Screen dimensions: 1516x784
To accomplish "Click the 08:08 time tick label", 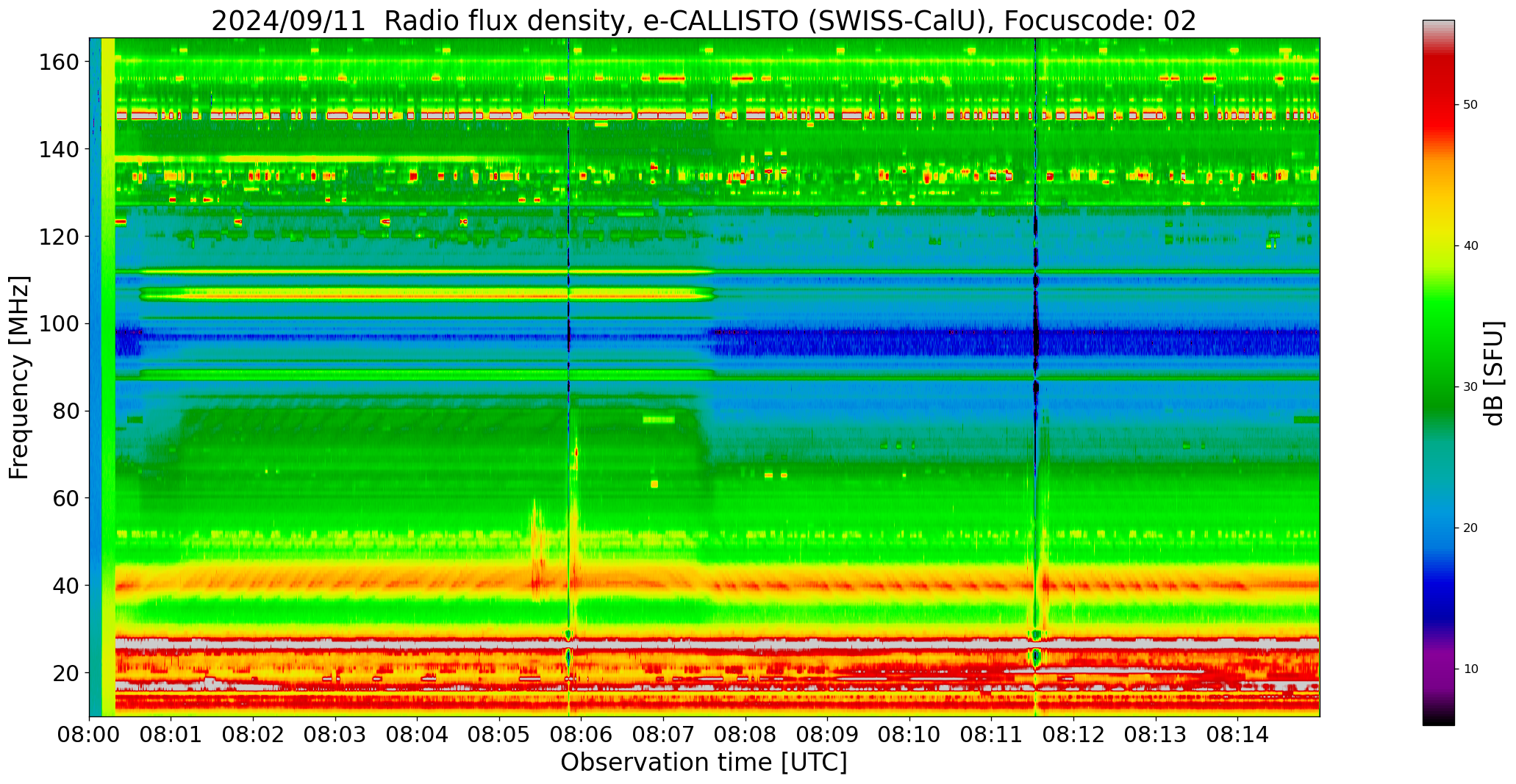I will click(x=746, y=735).
